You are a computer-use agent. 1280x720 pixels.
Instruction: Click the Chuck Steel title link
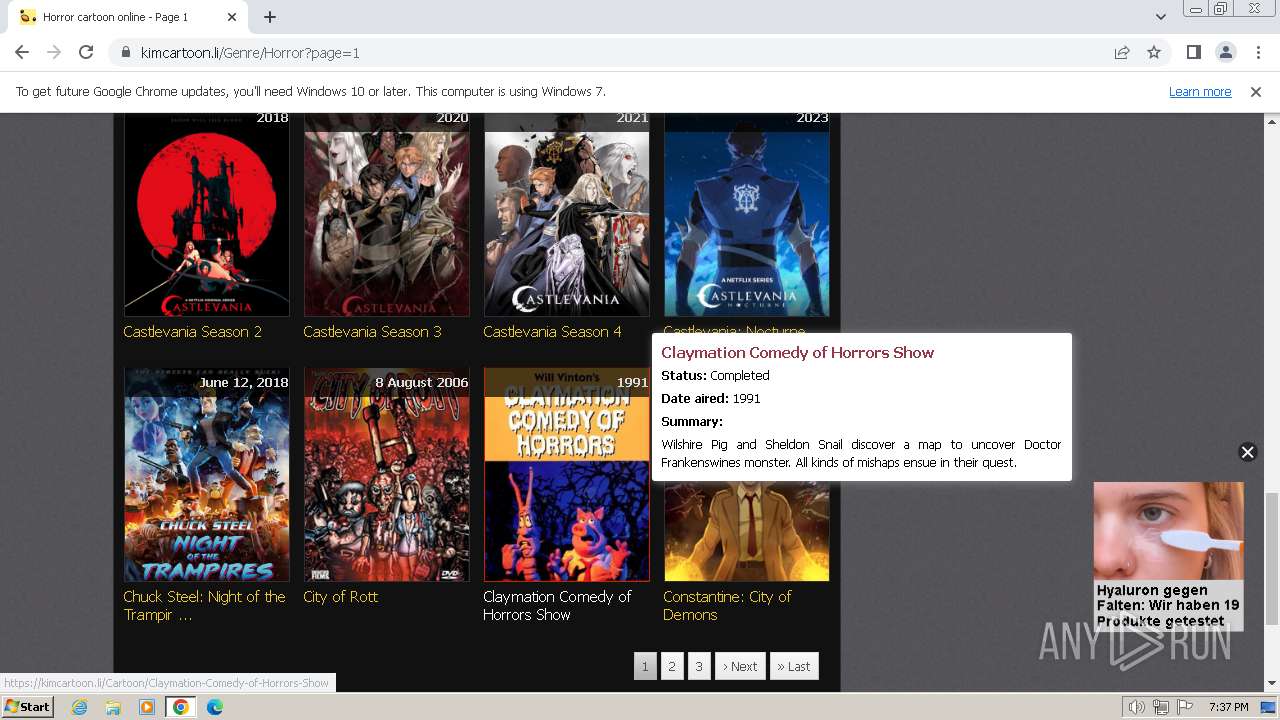204,605
